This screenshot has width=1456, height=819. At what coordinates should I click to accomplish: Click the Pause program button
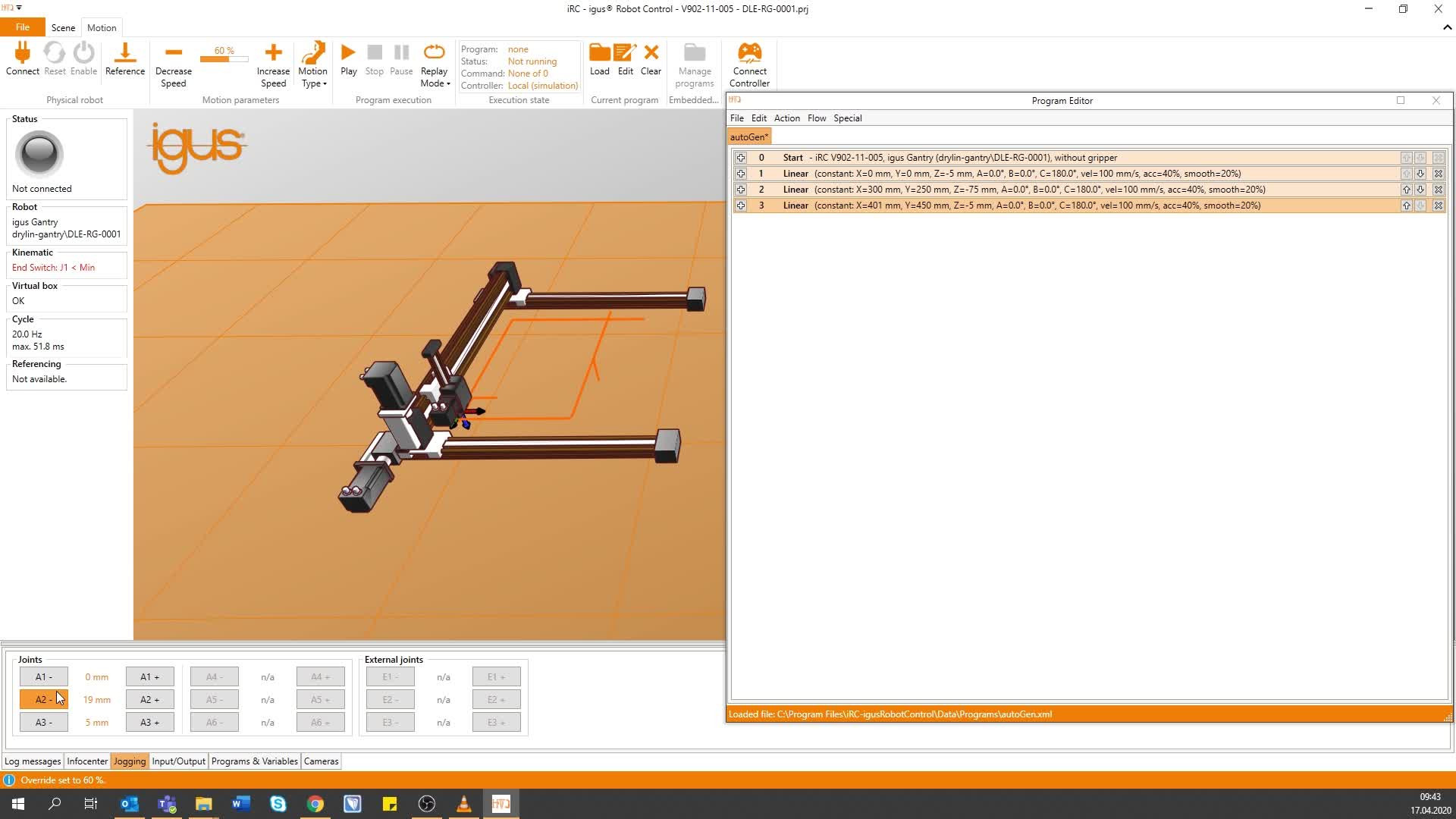point(401,52)
